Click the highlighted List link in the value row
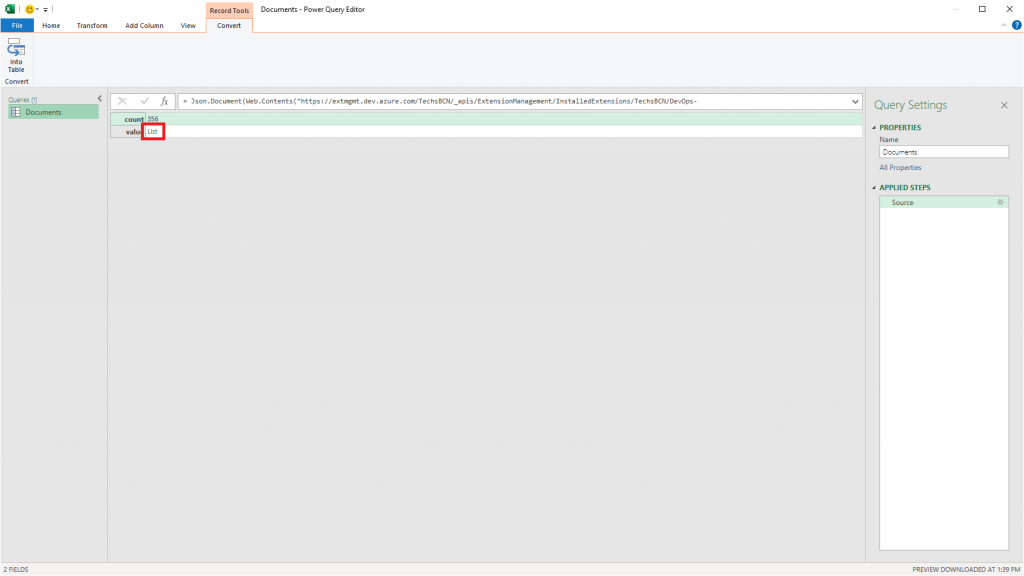The image size is (1024, 576). coord(153,131)
